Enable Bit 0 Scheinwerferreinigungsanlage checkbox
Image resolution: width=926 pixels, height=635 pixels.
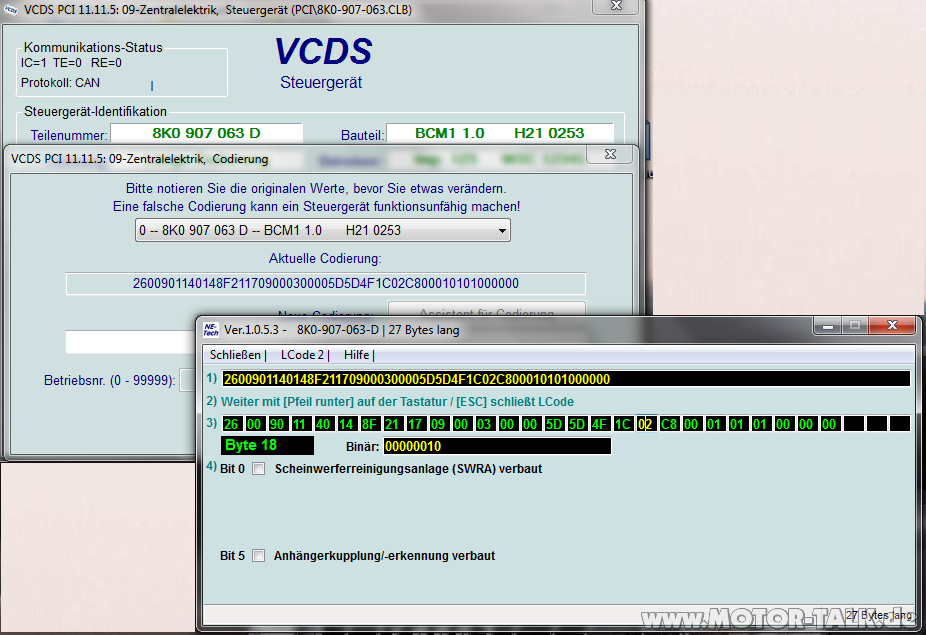click(x=259, y=469)
